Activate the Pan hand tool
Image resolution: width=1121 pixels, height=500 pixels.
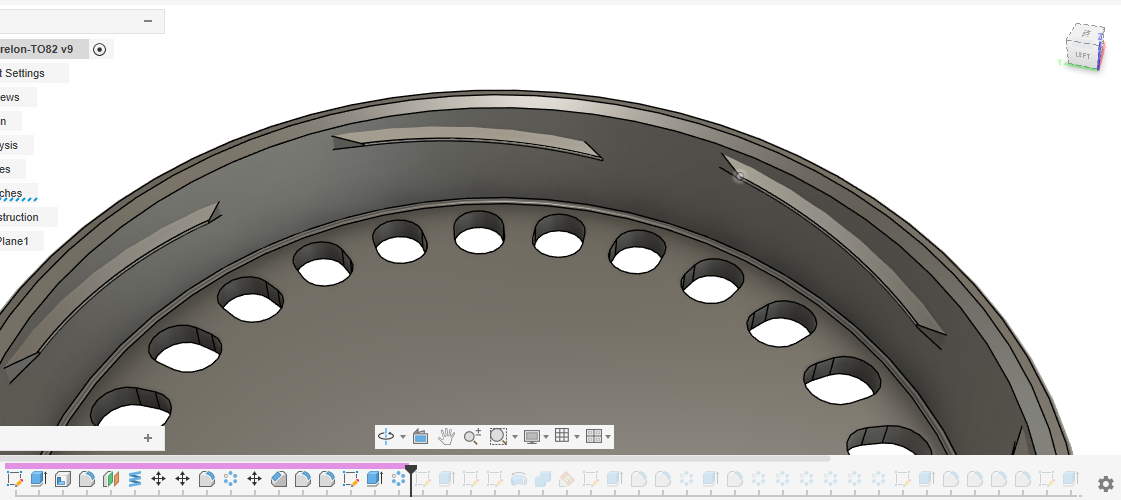point(446,436)
